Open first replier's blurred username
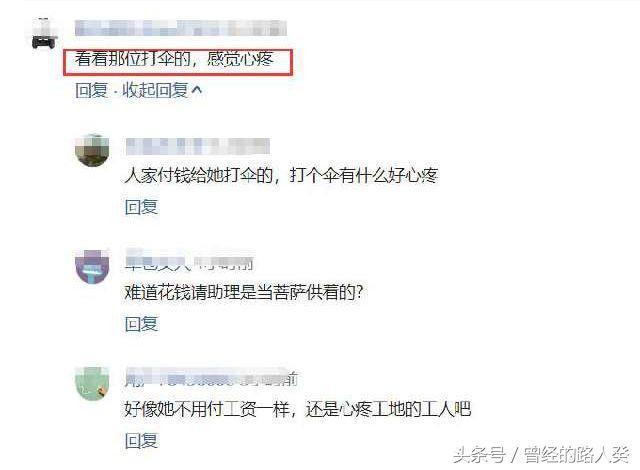 coord(198,146)
